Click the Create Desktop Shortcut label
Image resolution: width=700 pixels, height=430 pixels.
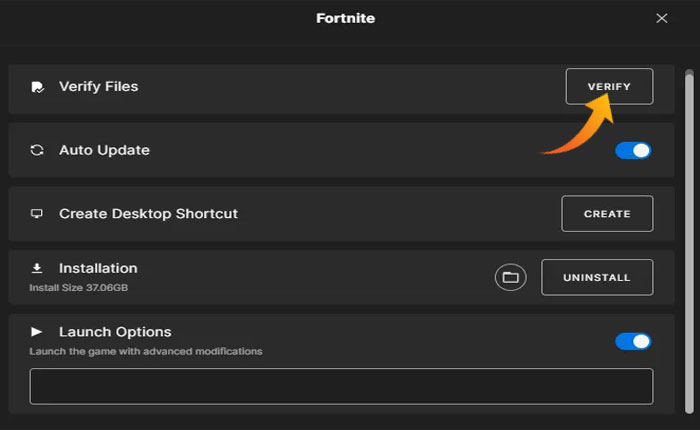point(148,214)
